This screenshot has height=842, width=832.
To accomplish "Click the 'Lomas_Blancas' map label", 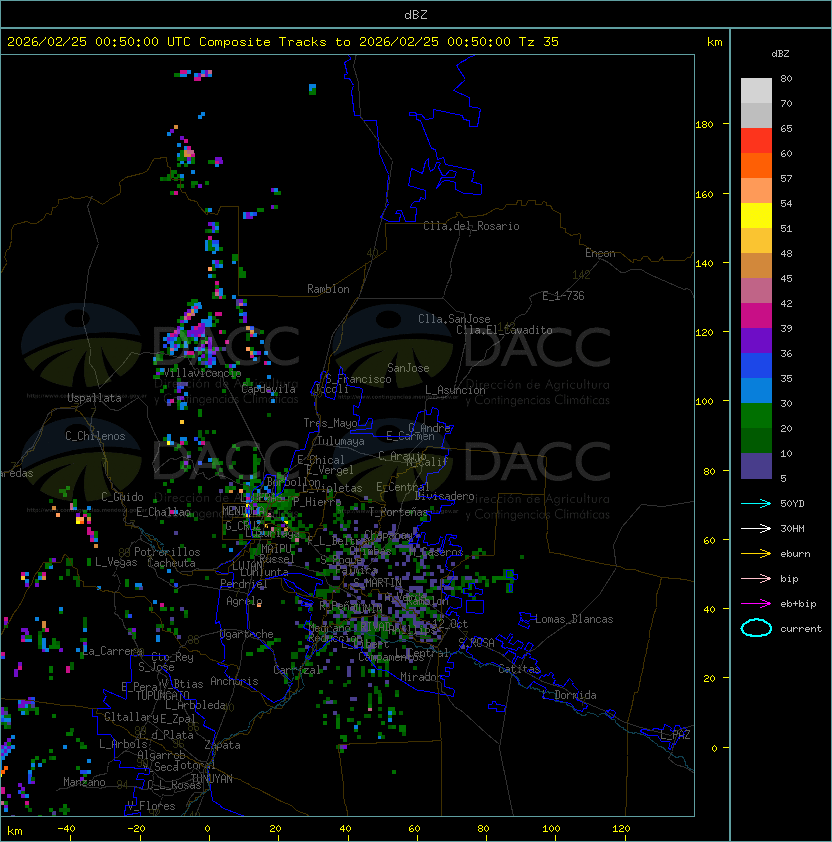I will coord(574,619).
